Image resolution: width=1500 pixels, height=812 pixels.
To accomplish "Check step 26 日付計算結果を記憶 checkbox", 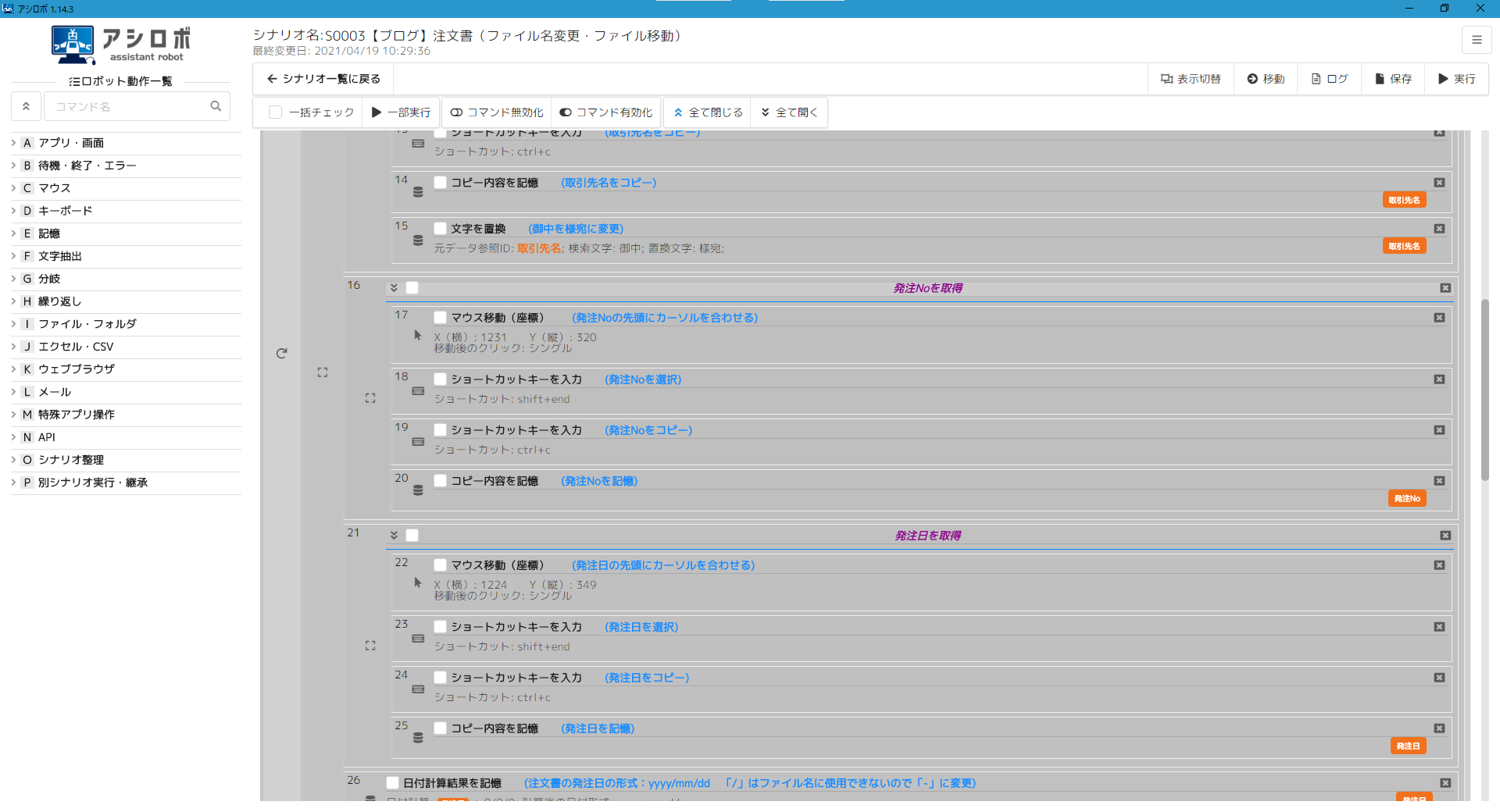I will tap(393, 783).
